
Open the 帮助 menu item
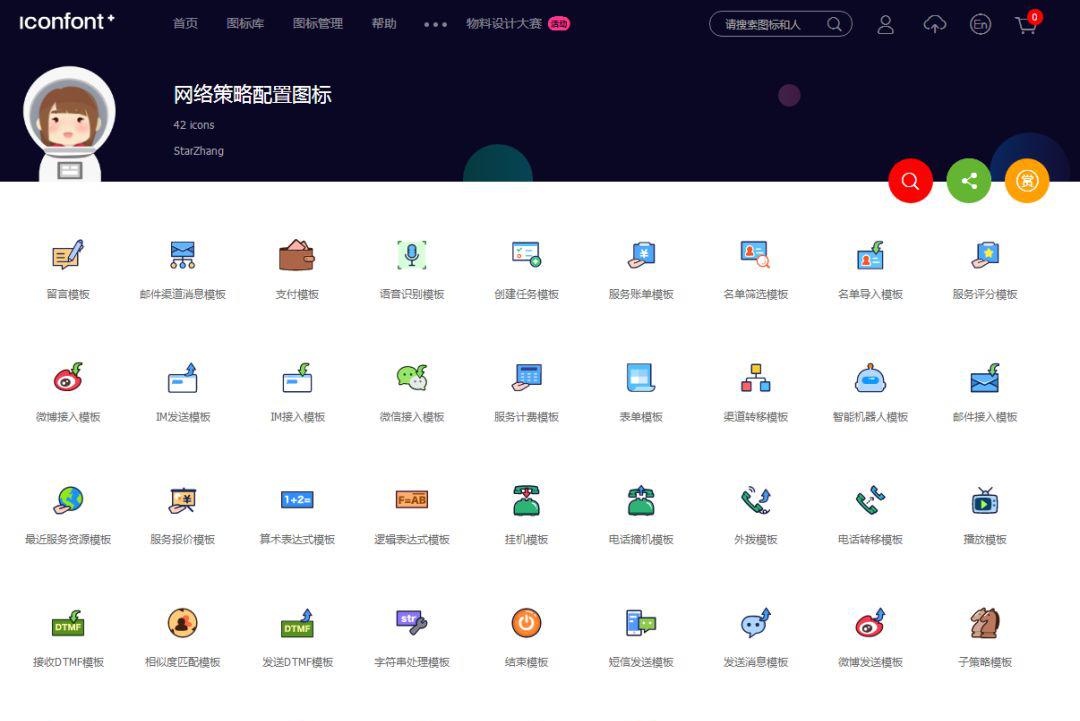384,23
